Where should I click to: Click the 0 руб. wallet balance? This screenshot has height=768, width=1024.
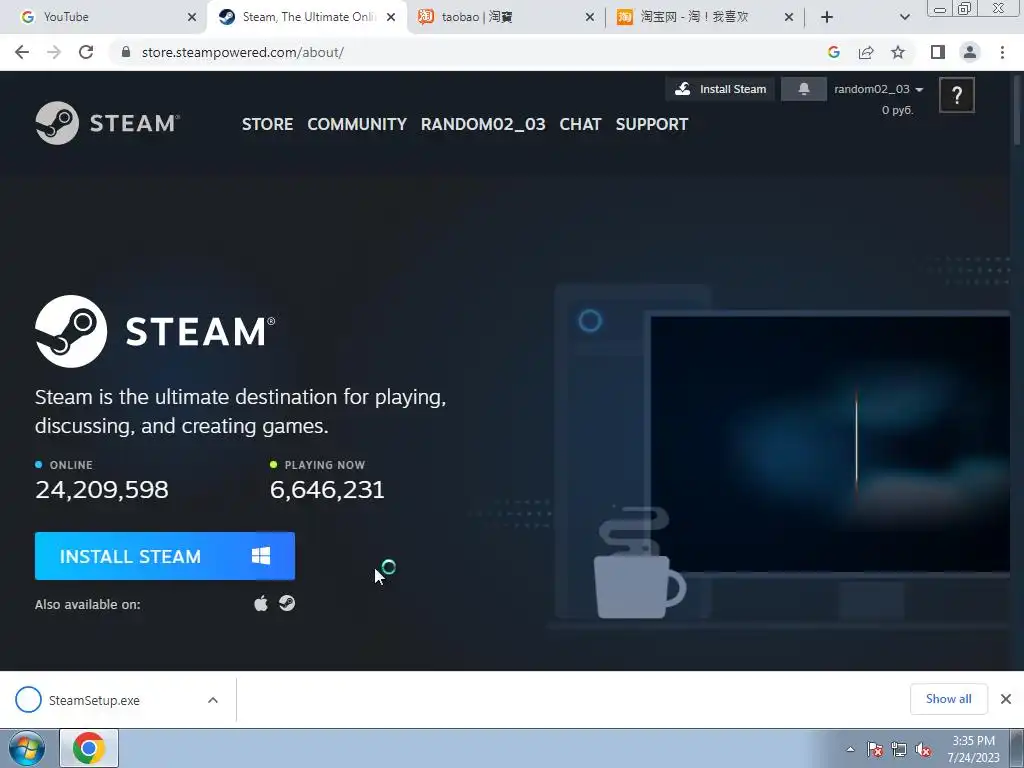click(x=897, y=110)
